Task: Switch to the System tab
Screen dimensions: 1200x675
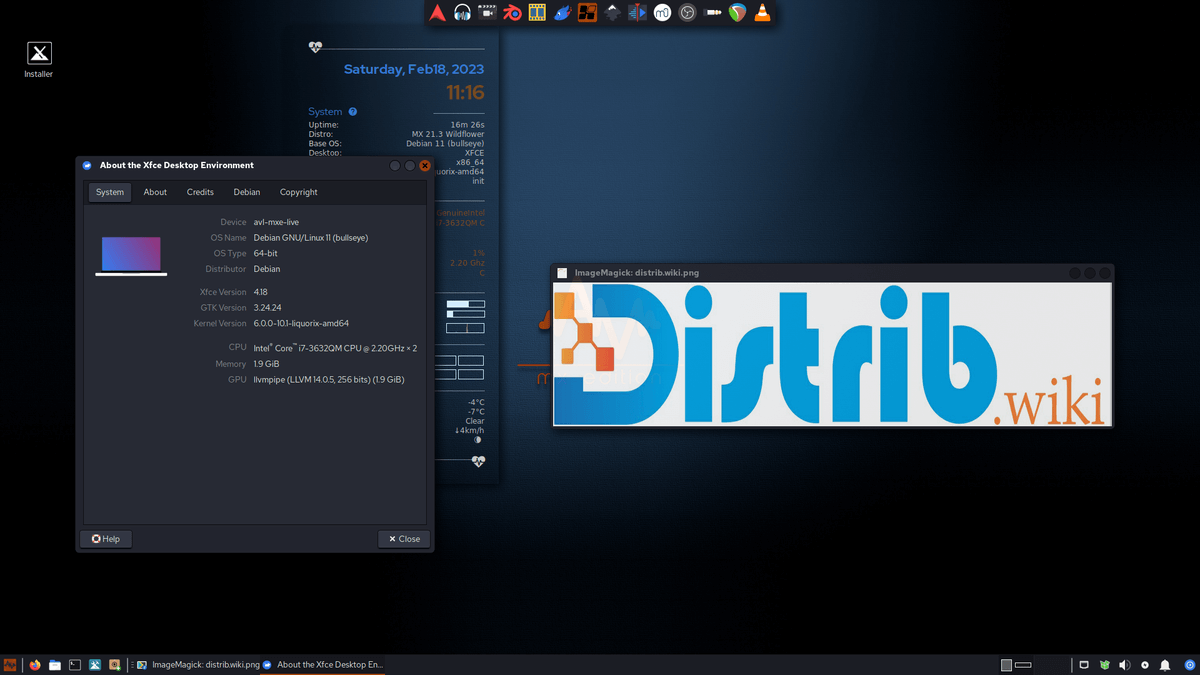Action: coord(110,192)
